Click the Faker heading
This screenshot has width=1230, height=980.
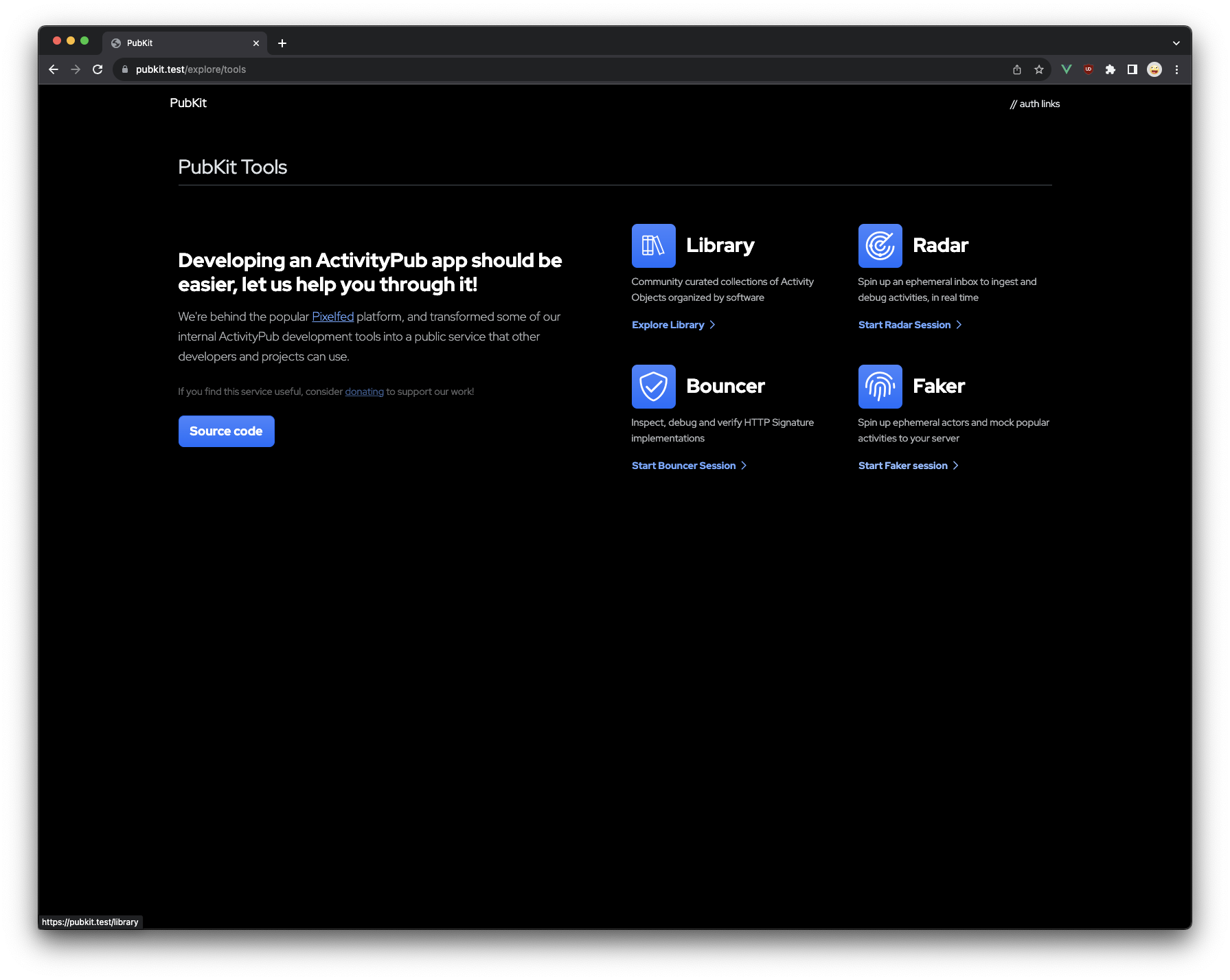[x=939, y=386]
